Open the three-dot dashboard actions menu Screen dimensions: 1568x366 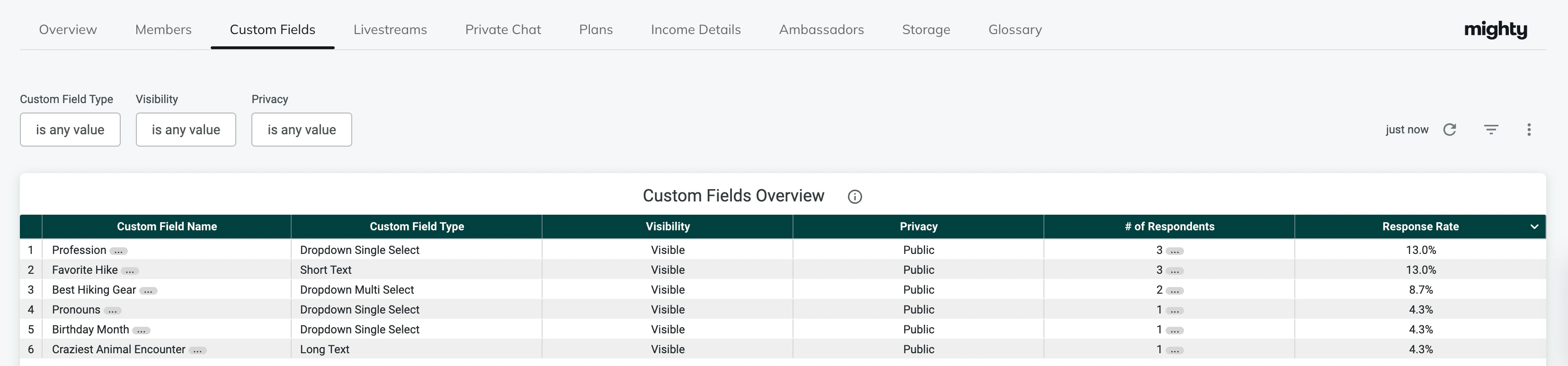[x=1528, y=130]
